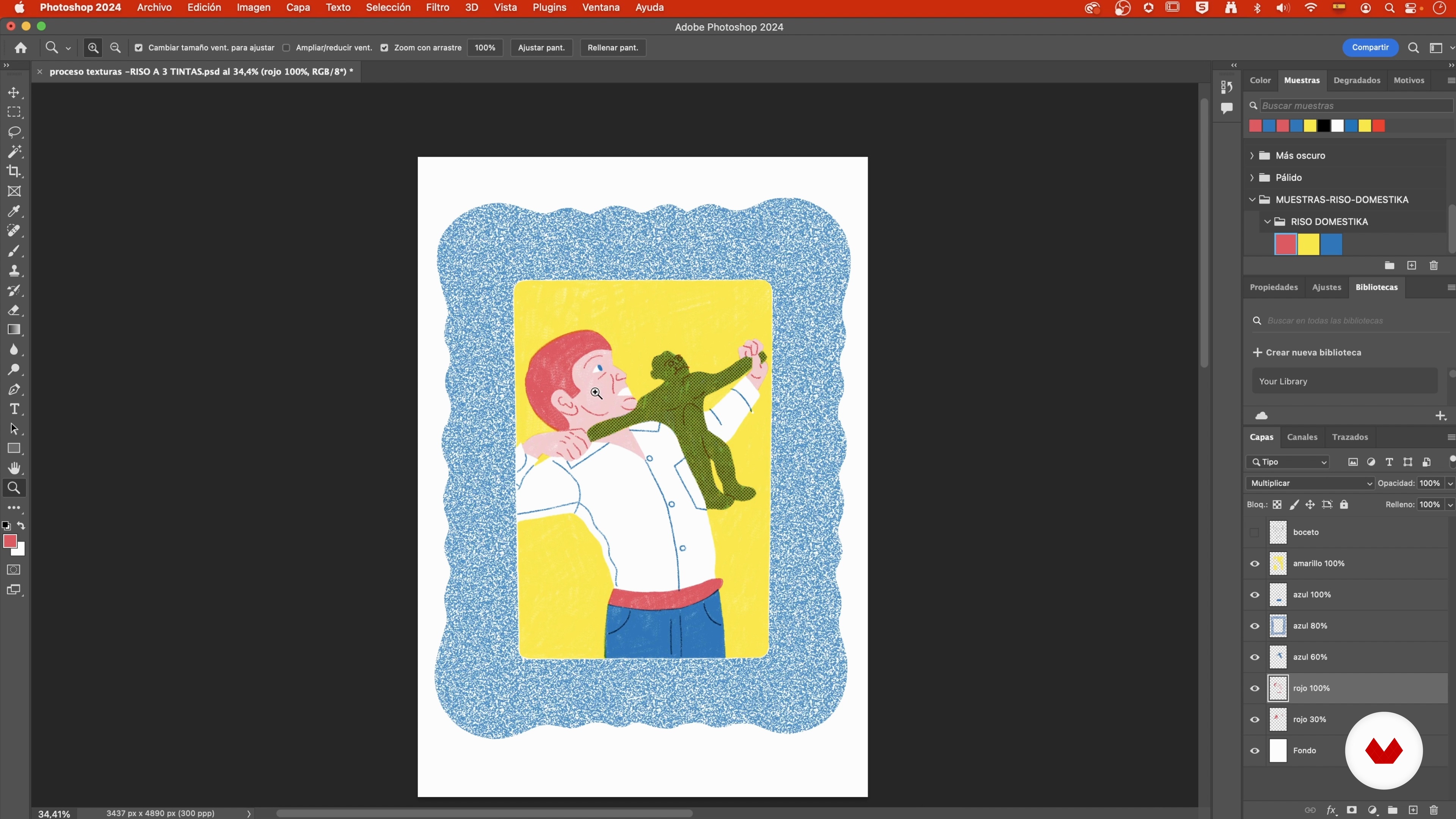Delete layer with trash icon
Screen dimensions: 1456x819
pos(1433,810)
